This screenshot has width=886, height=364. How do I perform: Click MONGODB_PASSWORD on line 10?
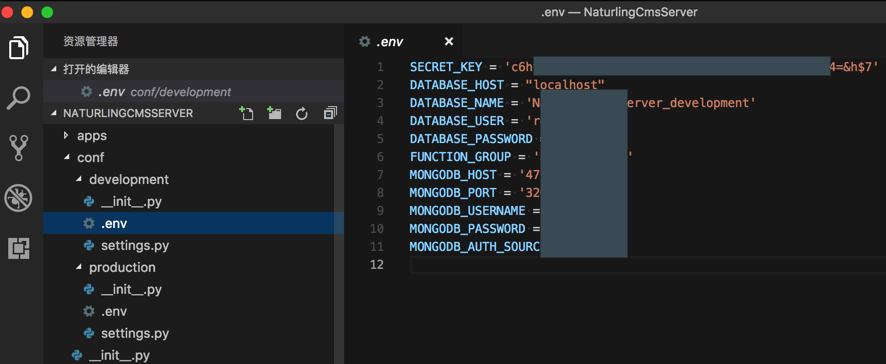pos(467,228)
